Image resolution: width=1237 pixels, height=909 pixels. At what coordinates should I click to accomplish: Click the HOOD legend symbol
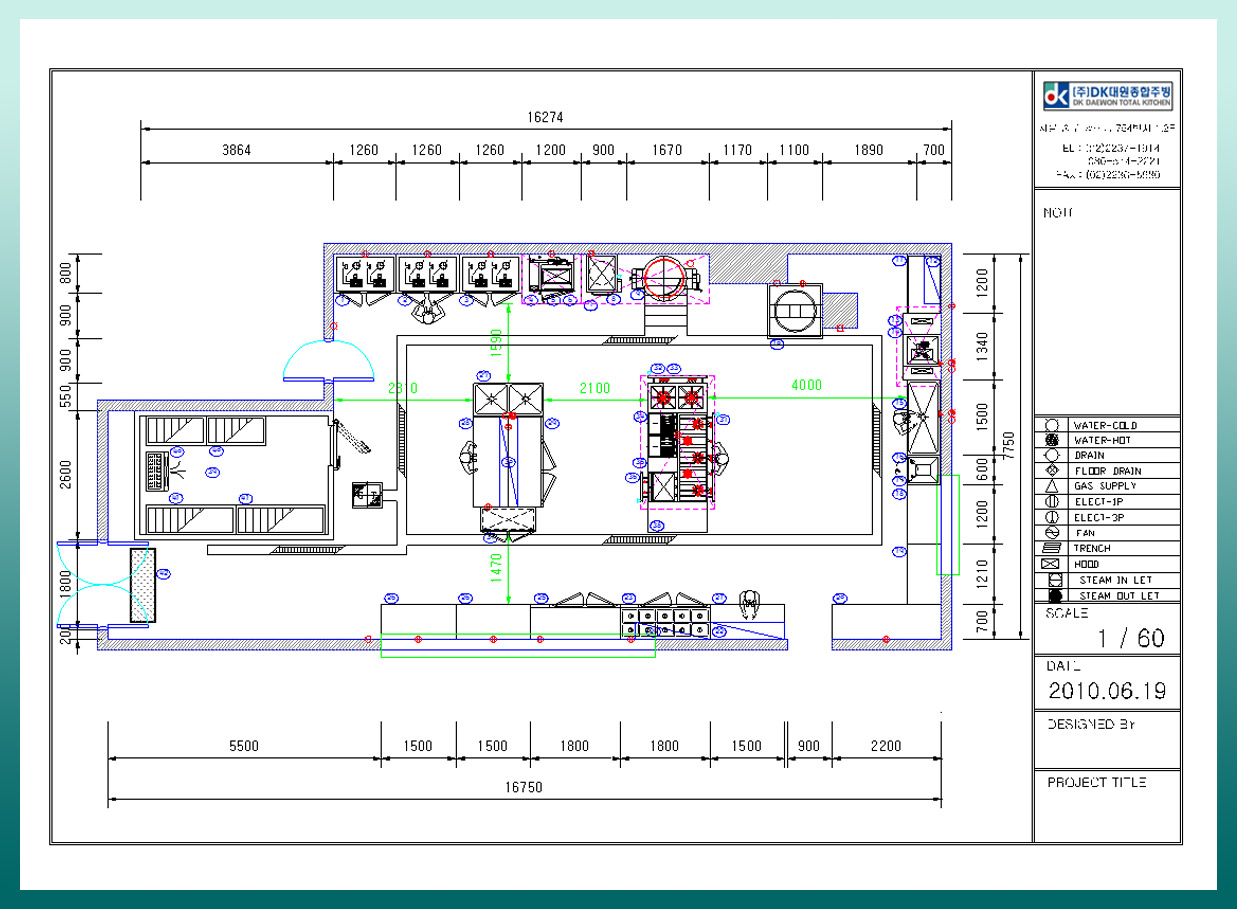point(1051,564)
